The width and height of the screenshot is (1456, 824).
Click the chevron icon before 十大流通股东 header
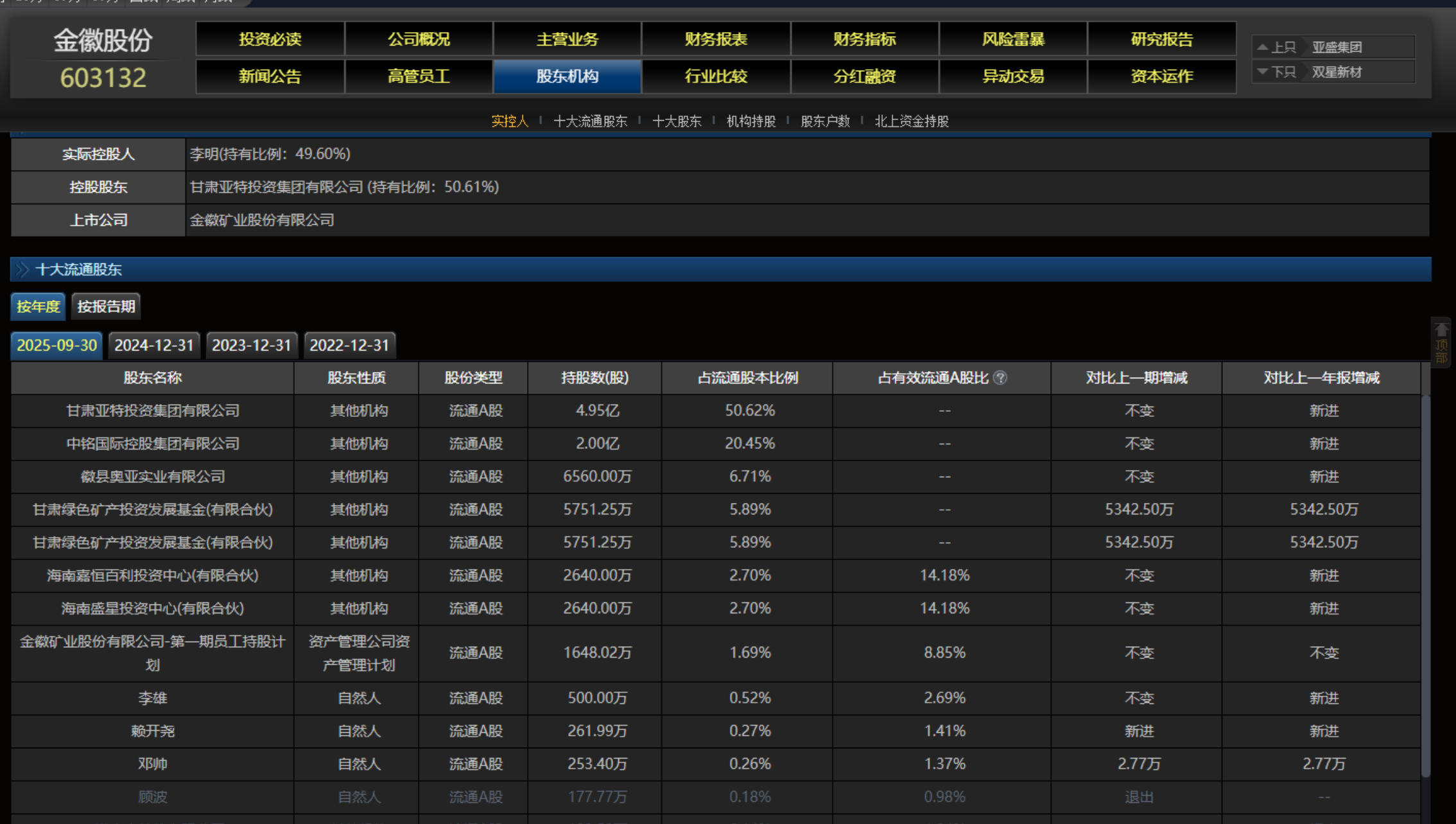pyautogui.click(x=22, y=270)
